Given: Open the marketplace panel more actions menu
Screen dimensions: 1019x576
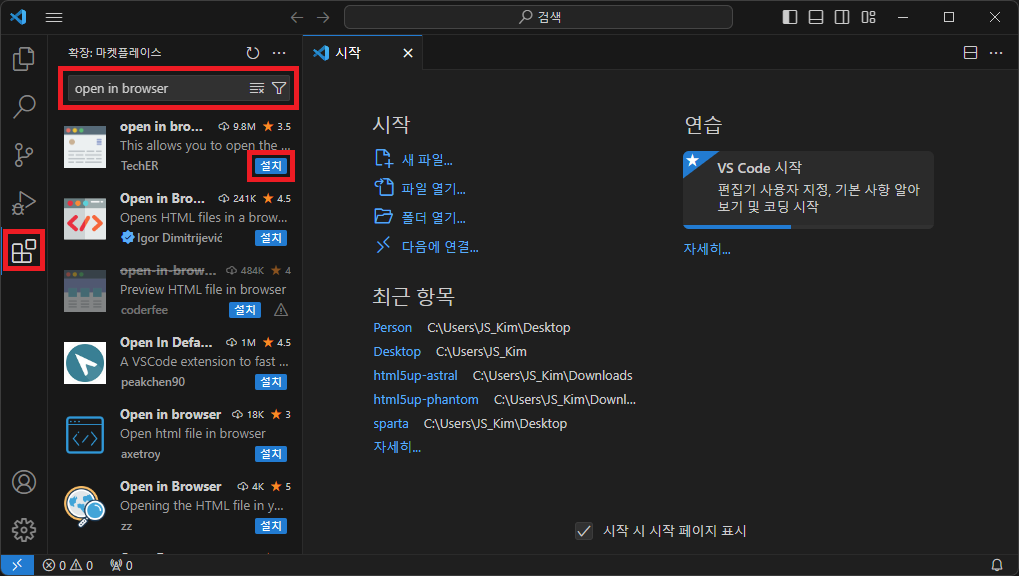Looking at the screenshot, I should (x=279, y=53).
